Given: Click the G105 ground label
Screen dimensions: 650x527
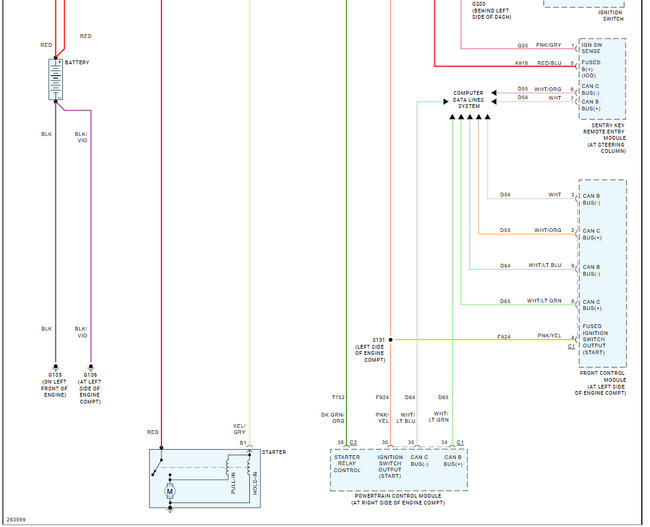Looking at the screenshot, I should pyautogui.click(x=54, y=385).
